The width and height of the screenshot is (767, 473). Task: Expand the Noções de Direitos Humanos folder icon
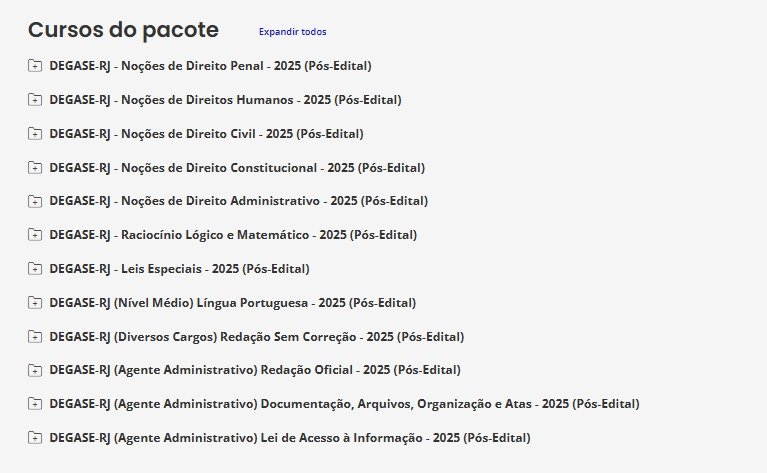tap(35, 100)
